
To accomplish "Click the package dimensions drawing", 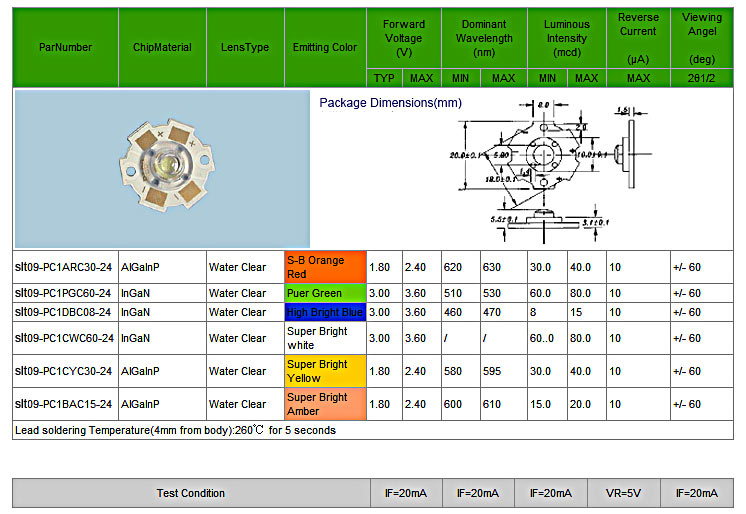I will (551, 172).
